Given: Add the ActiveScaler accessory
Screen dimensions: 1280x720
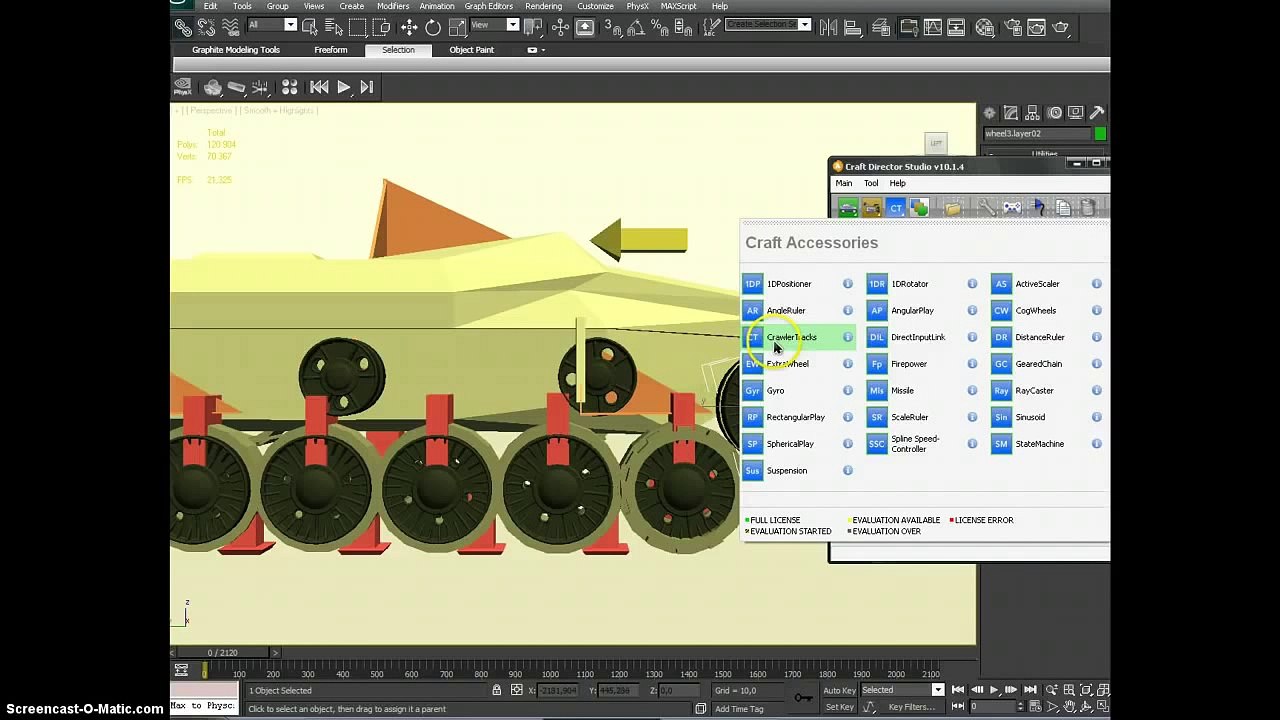Looking at the screenshot, I should tap(1037, 284).
